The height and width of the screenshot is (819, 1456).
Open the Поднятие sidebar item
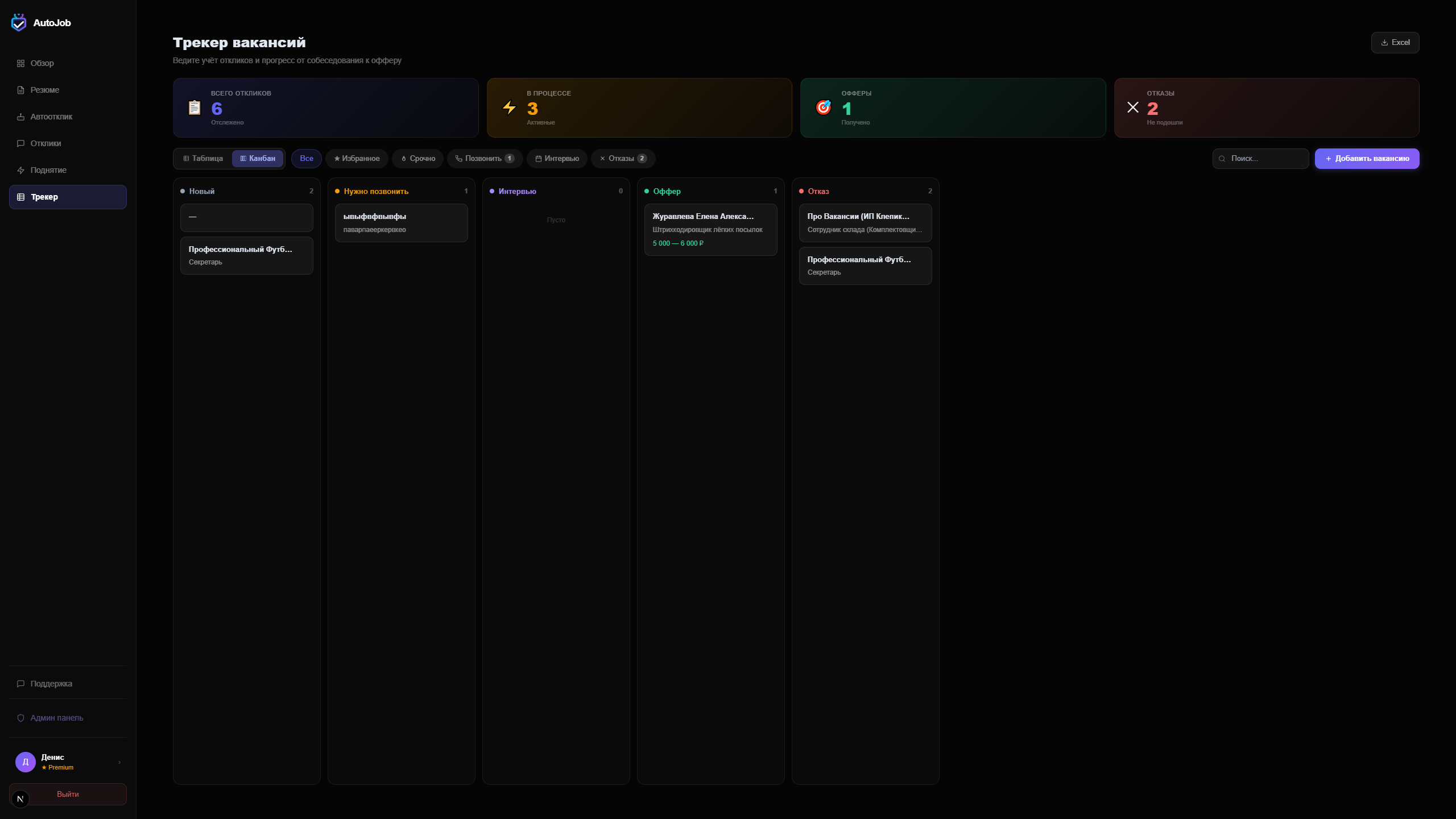pyautogui.click(x=48, y=170)
